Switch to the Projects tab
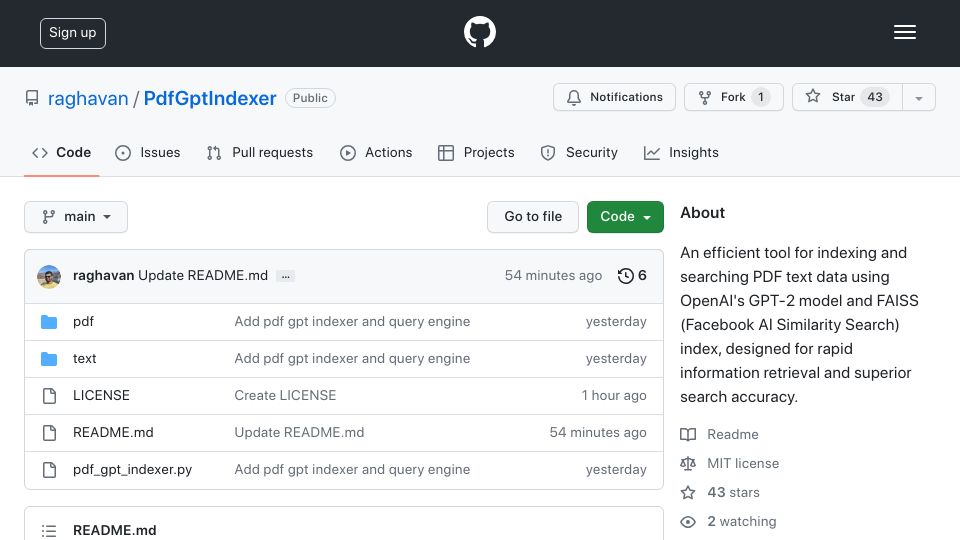 [476, 152]
